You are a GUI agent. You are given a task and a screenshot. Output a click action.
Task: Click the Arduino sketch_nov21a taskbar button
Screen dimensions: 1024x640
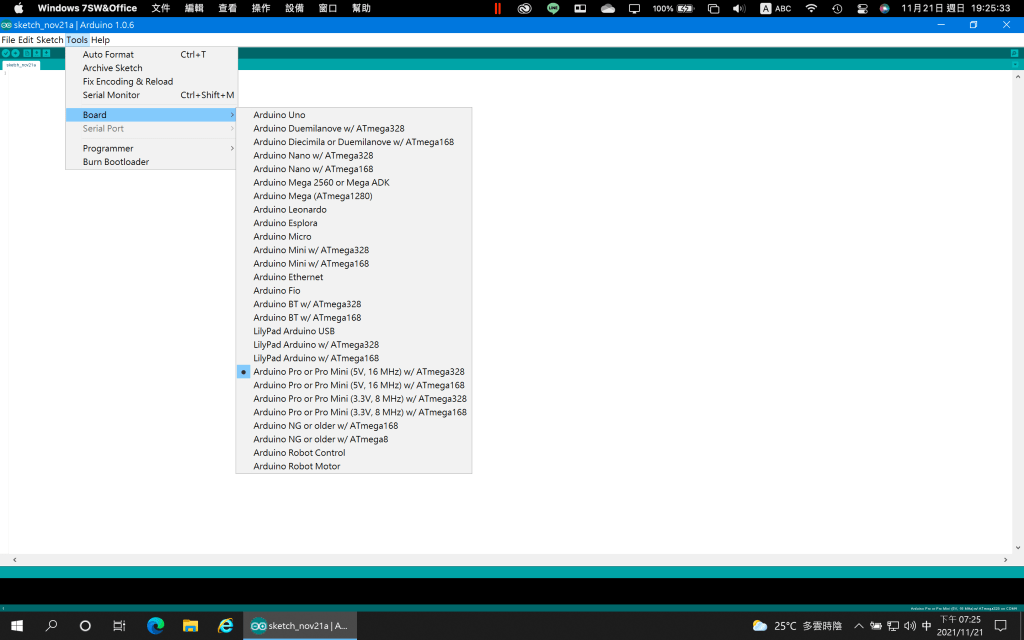pyautogui.click(x=300, y=626)
